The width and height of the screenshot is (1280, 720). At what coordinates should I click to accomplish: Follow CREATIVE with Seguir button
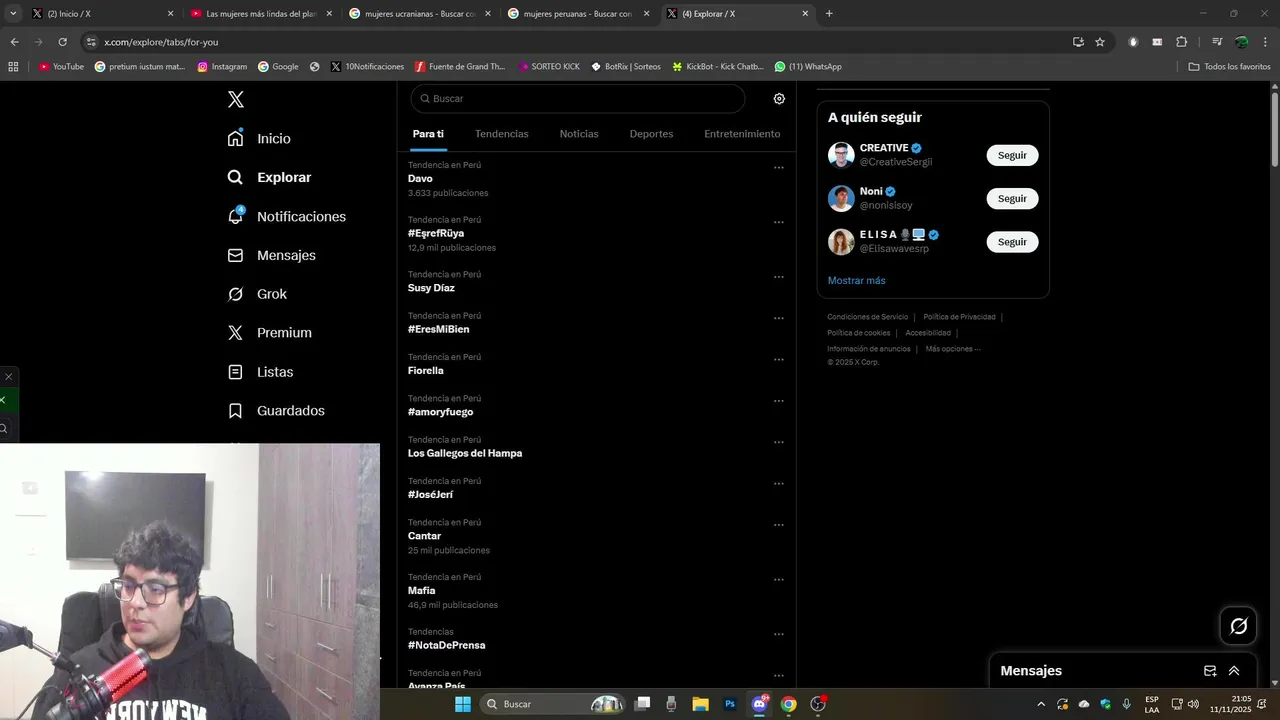tap(1012, 155)
